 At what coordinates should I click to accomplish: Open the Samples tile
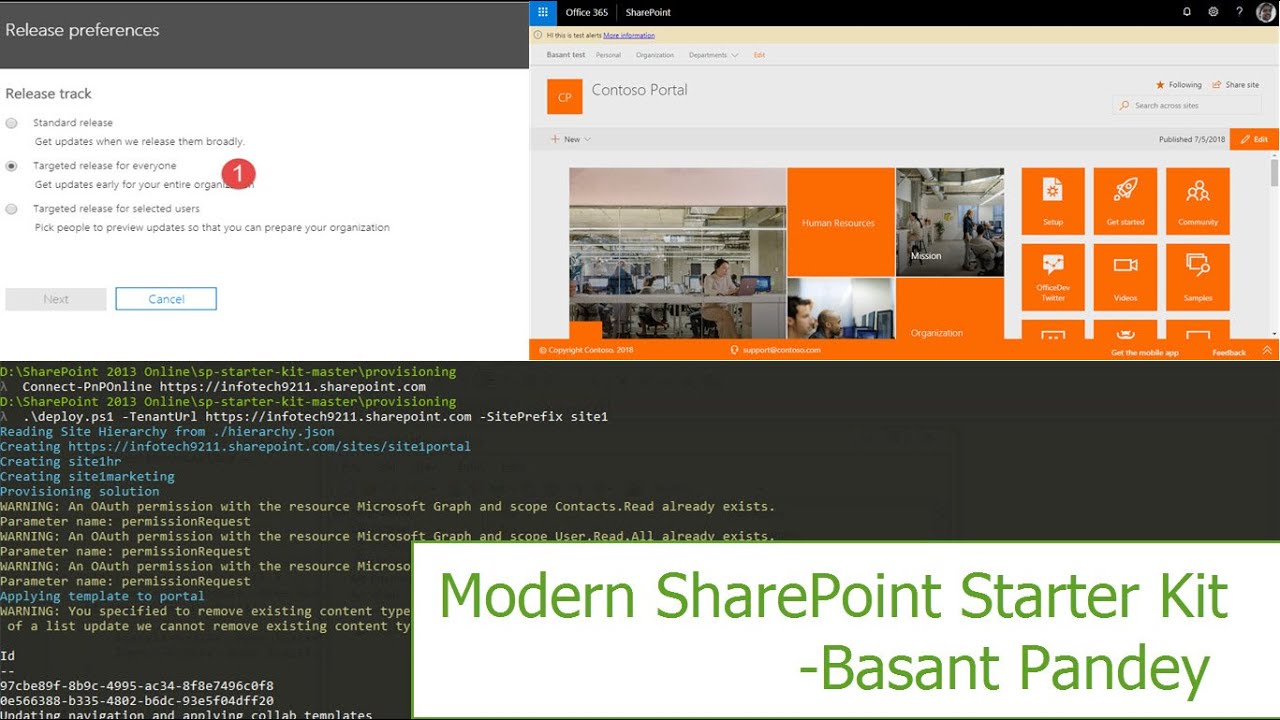[x=1198, y=277]
